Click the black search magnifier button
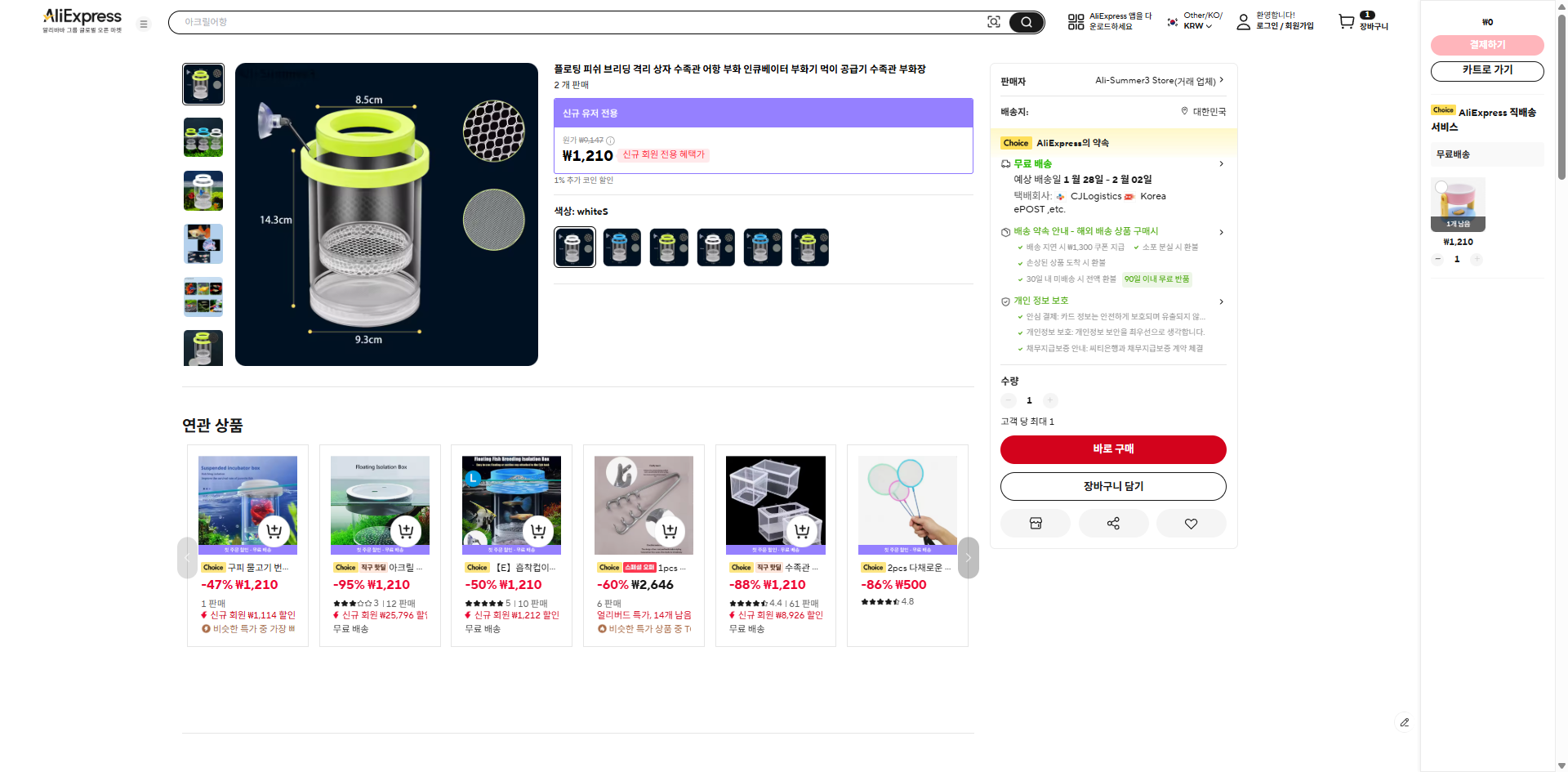1568x772 pixels. click(x=1026, y=22)
